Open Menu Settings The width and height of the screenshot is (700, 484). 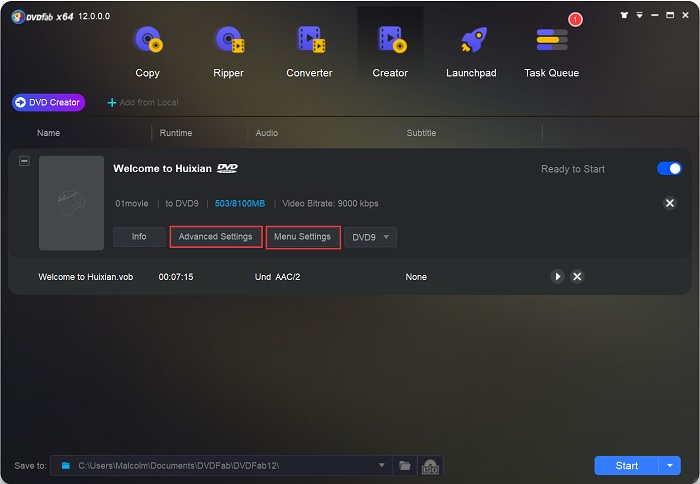pyautogui.click(x=303, y=237)
